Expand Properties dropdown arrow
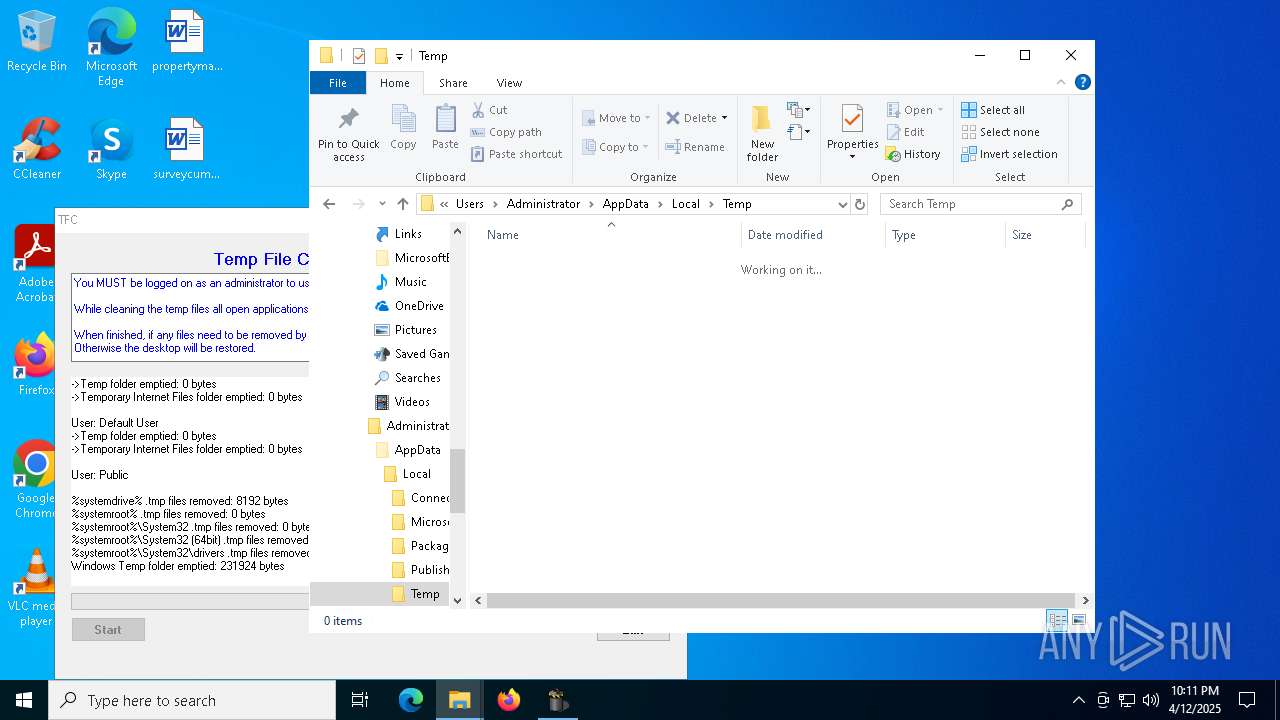The image size is (1280, 720). 852,156
